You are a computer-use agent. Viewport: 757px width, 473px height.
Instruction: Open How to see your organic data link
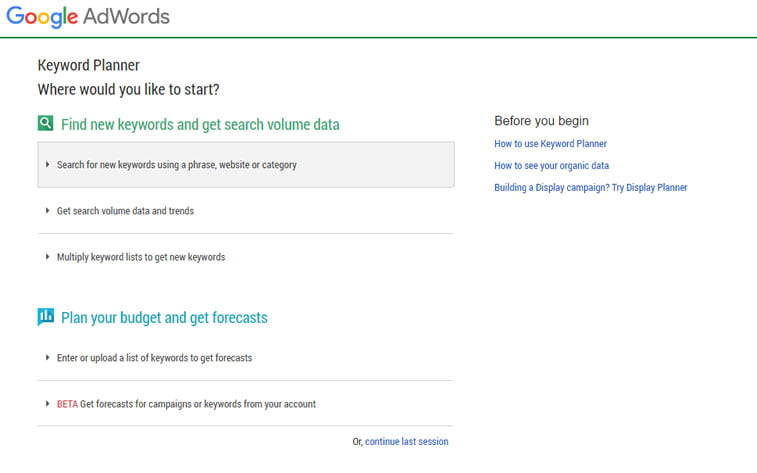[551, 166]
